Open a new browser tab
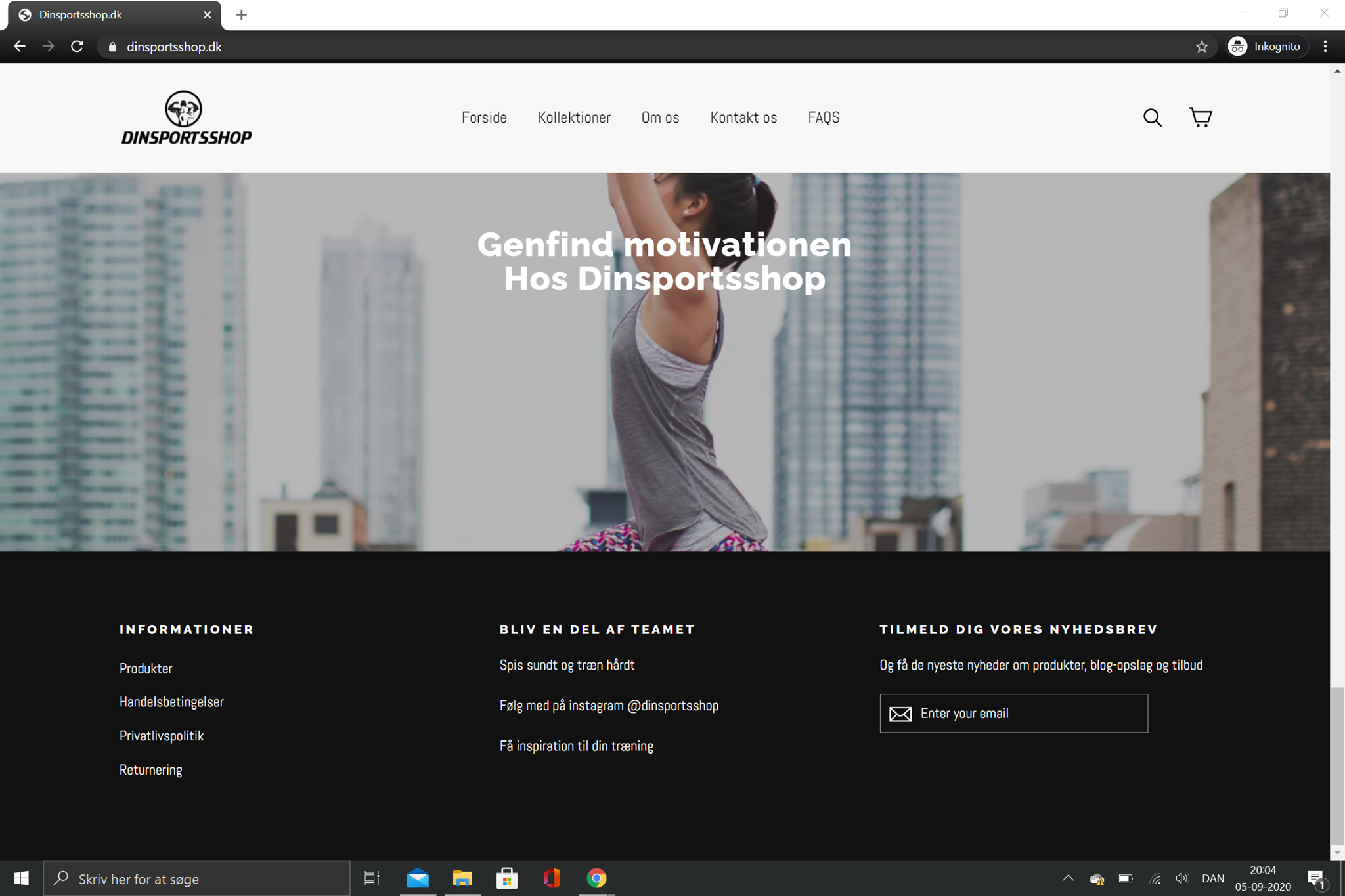Image resolution: width=1345 pixels, height=896 pixels. pyautogui.click(x=241, y=14)
